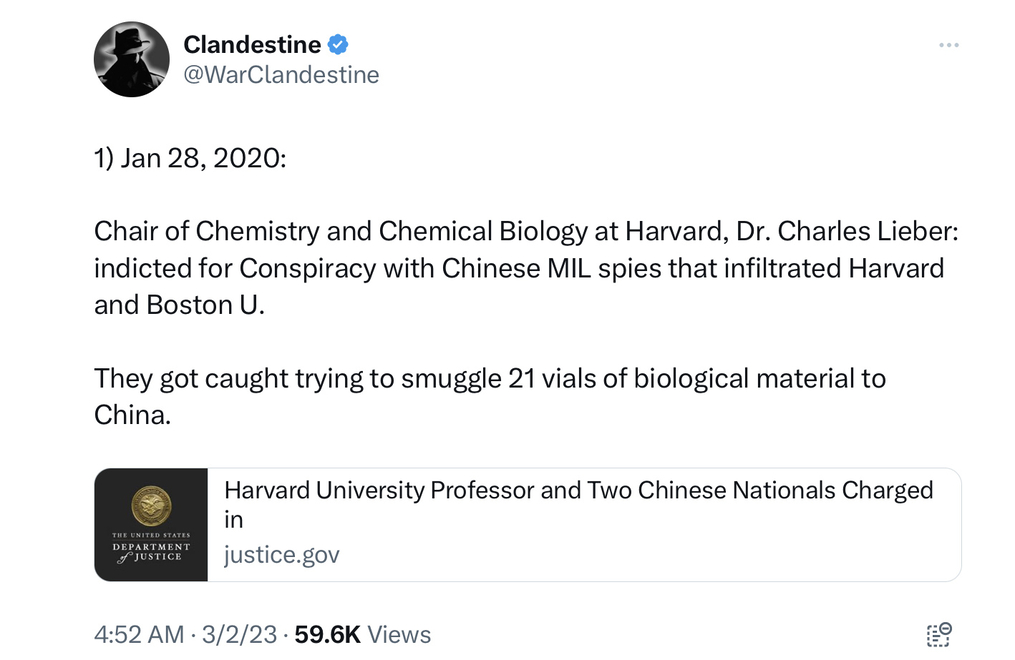
Task: Open the @WarClandestine handle link
Action: [x=281, y=74]
